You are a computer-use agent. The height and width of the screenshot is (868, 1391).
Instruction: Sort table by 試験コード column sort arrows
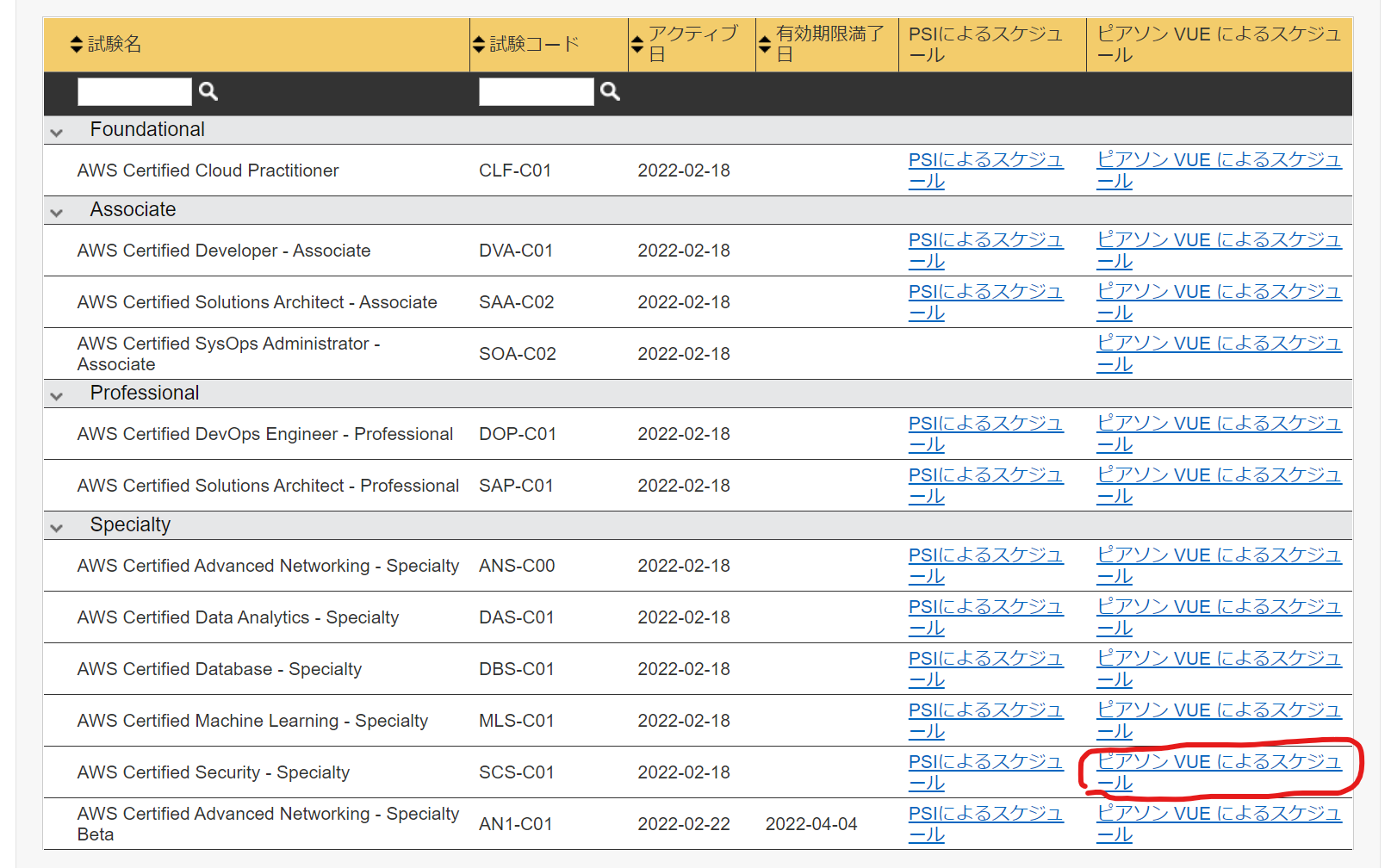coord(479,44)
